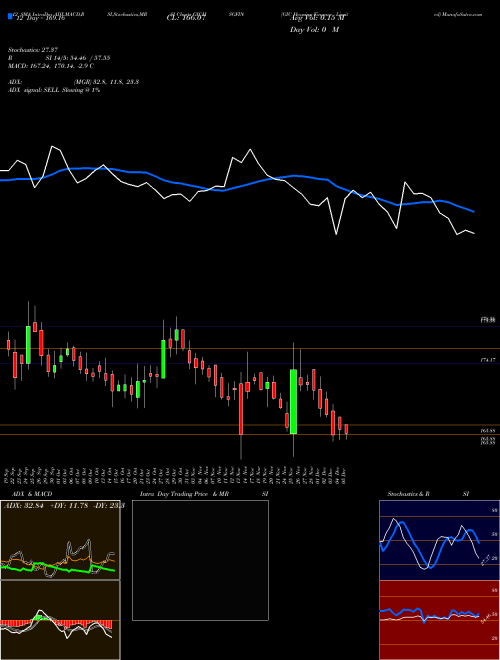
Task: Click the 'Stochastics & RSI' panel title
Action: 428,494
